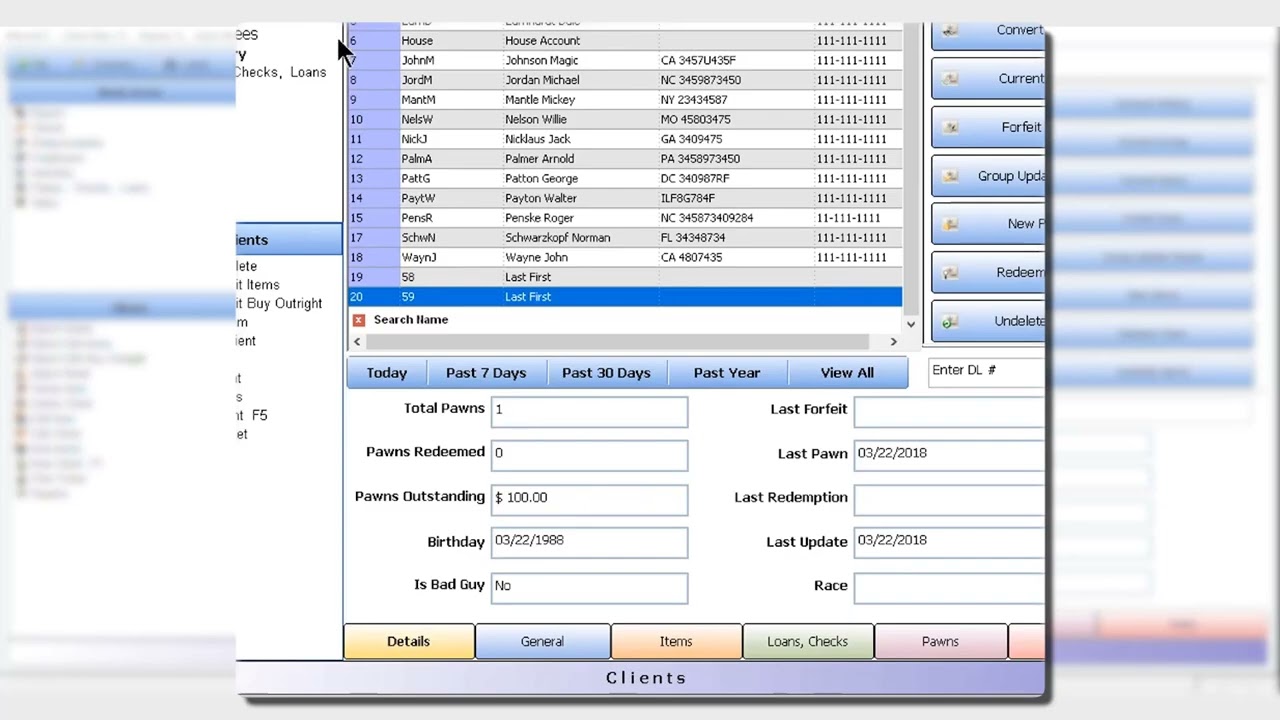Click the Last Update date field
Image resolution: width=1280 pixels, height=720 pixels.
click(949, 542)
